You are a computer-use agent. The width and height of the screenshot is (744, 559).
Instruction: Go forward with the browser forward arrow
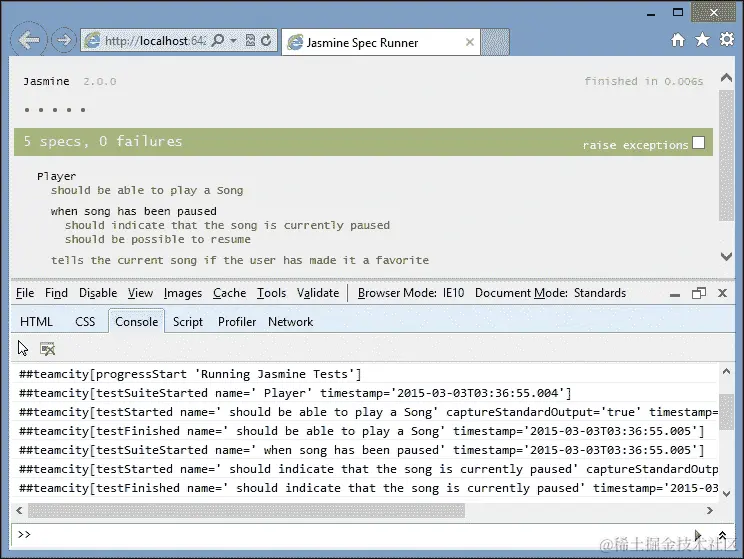coord(64,40)
